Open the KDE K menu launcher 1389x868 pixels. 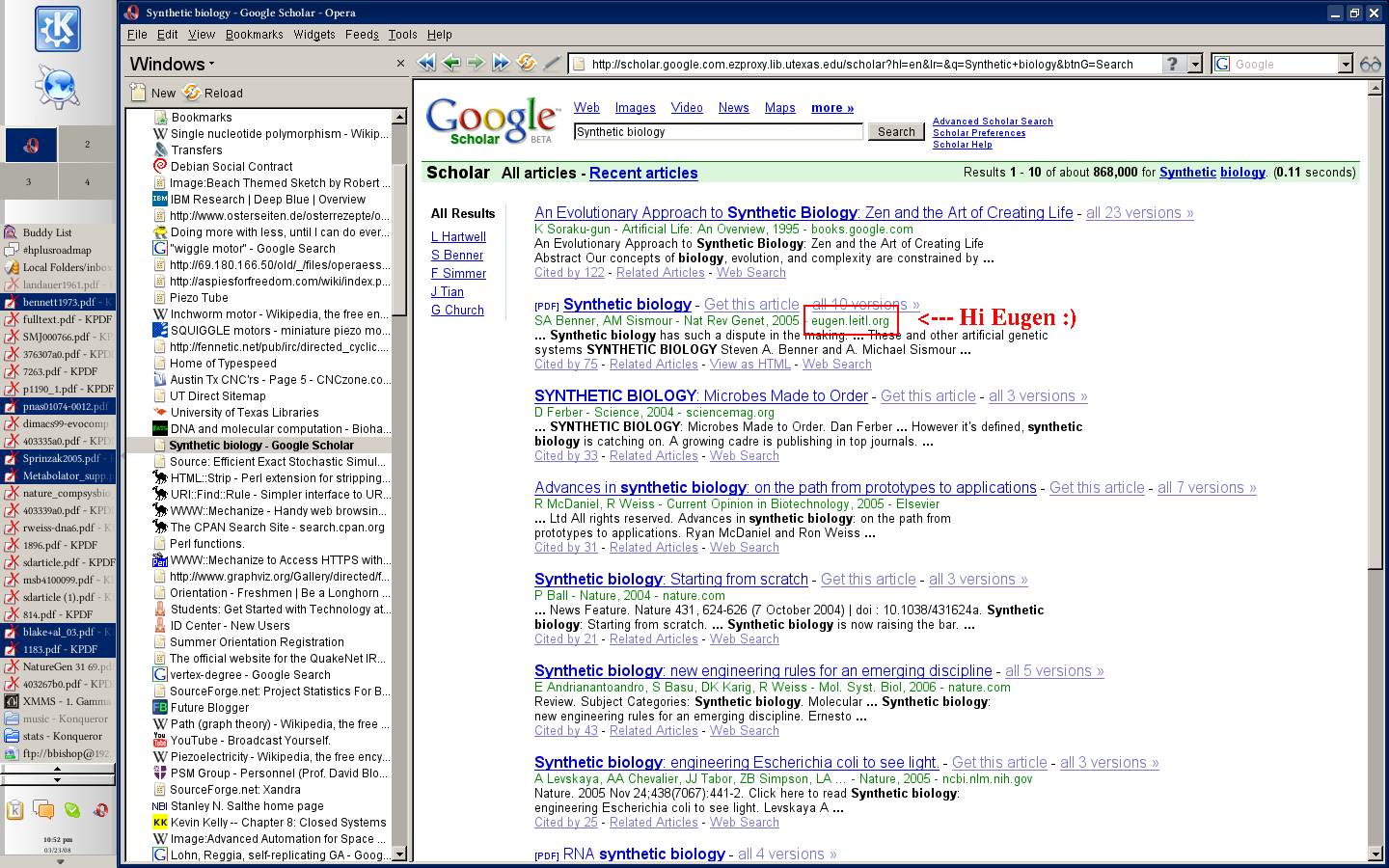(58, 29)
